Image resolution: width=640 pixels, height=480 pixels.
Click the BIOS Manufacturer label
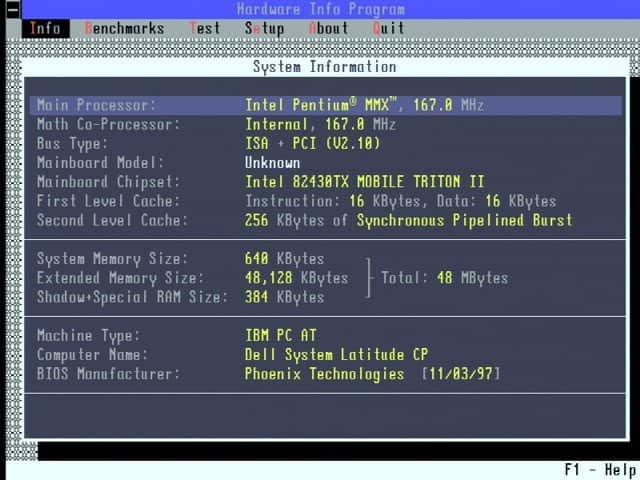(108, 374)
